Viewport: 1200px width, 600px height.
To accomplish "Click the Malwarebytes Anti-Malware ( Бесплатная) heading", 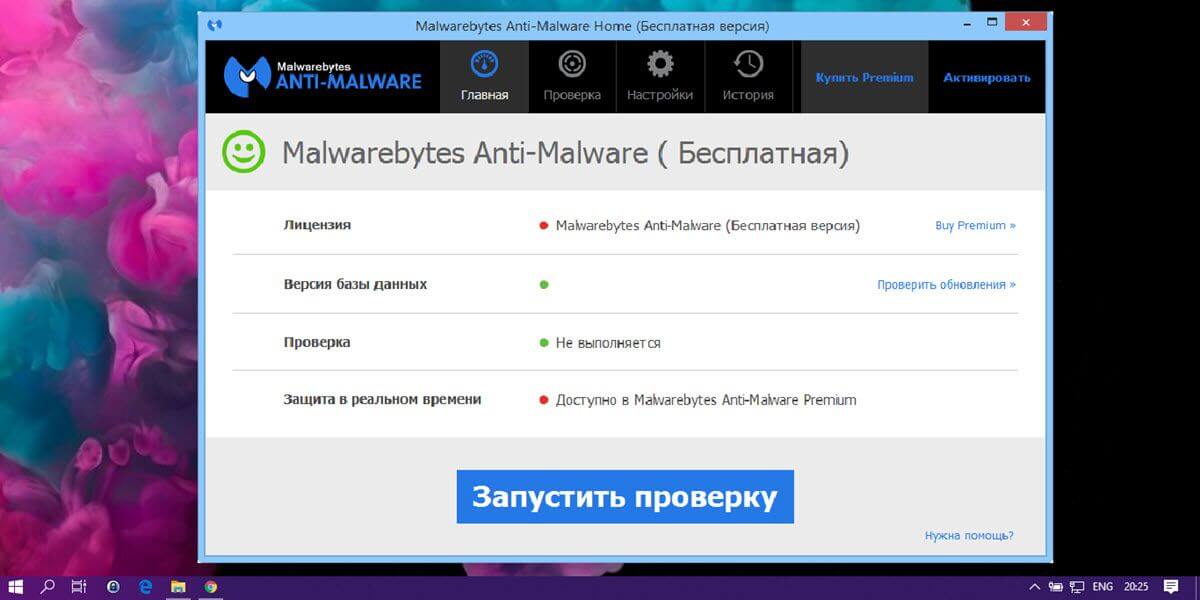I will coord(566,154).
